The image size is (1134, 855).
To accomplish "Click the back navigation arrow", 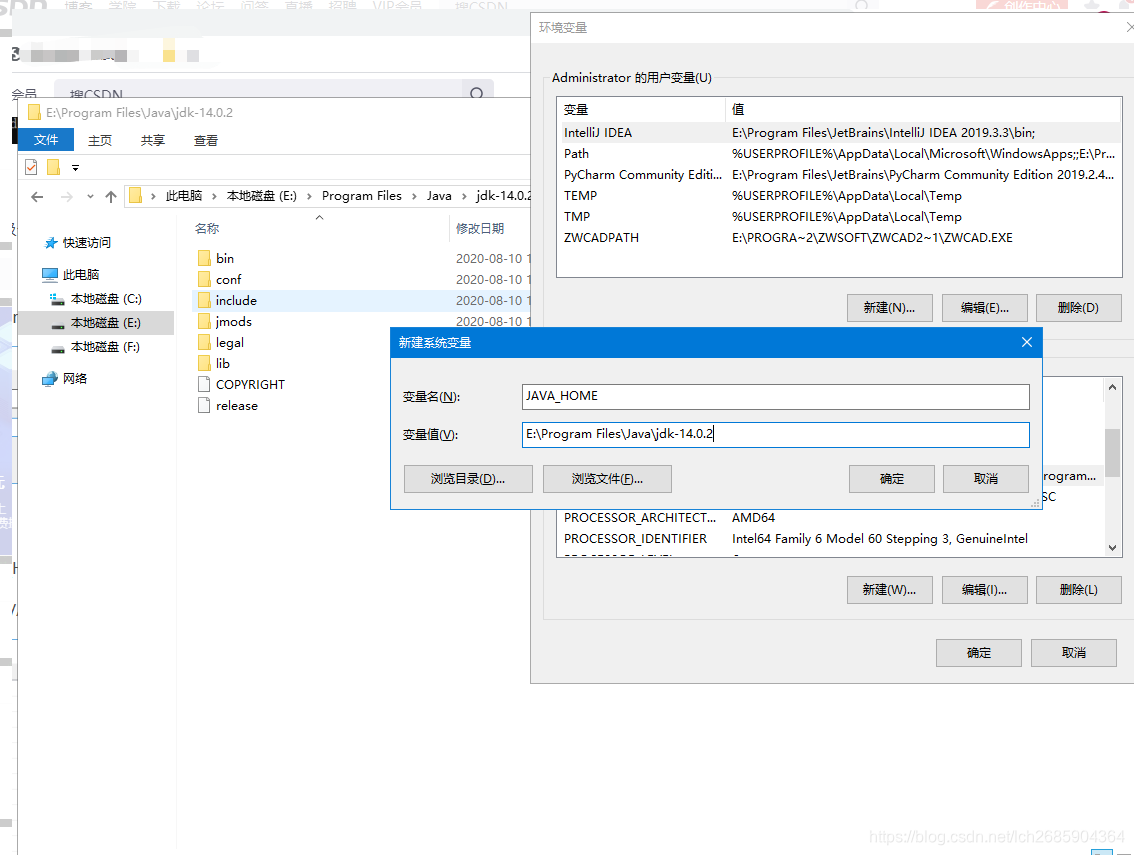I will (x=36, y=196).
